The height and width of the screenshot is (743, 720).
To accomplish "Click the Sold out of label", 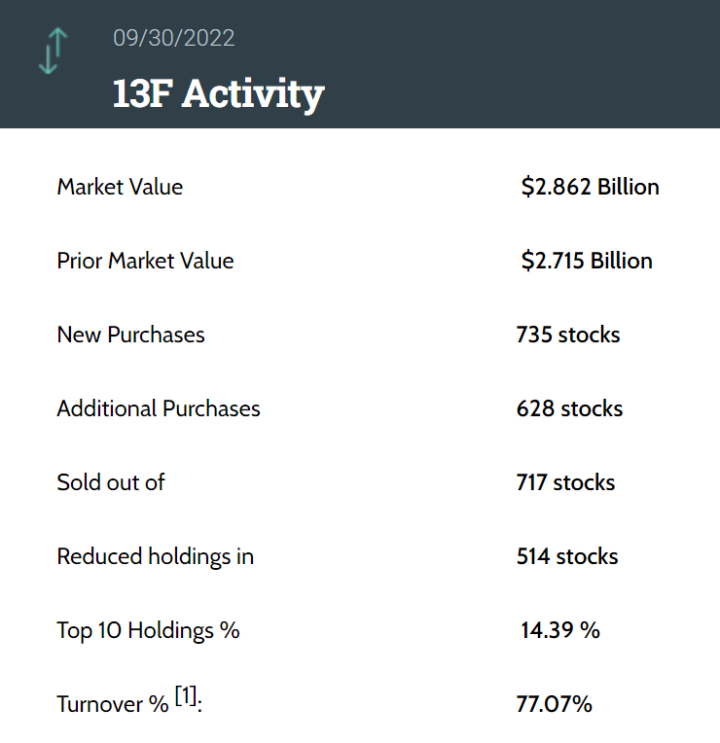I will (x=111, y=482).
